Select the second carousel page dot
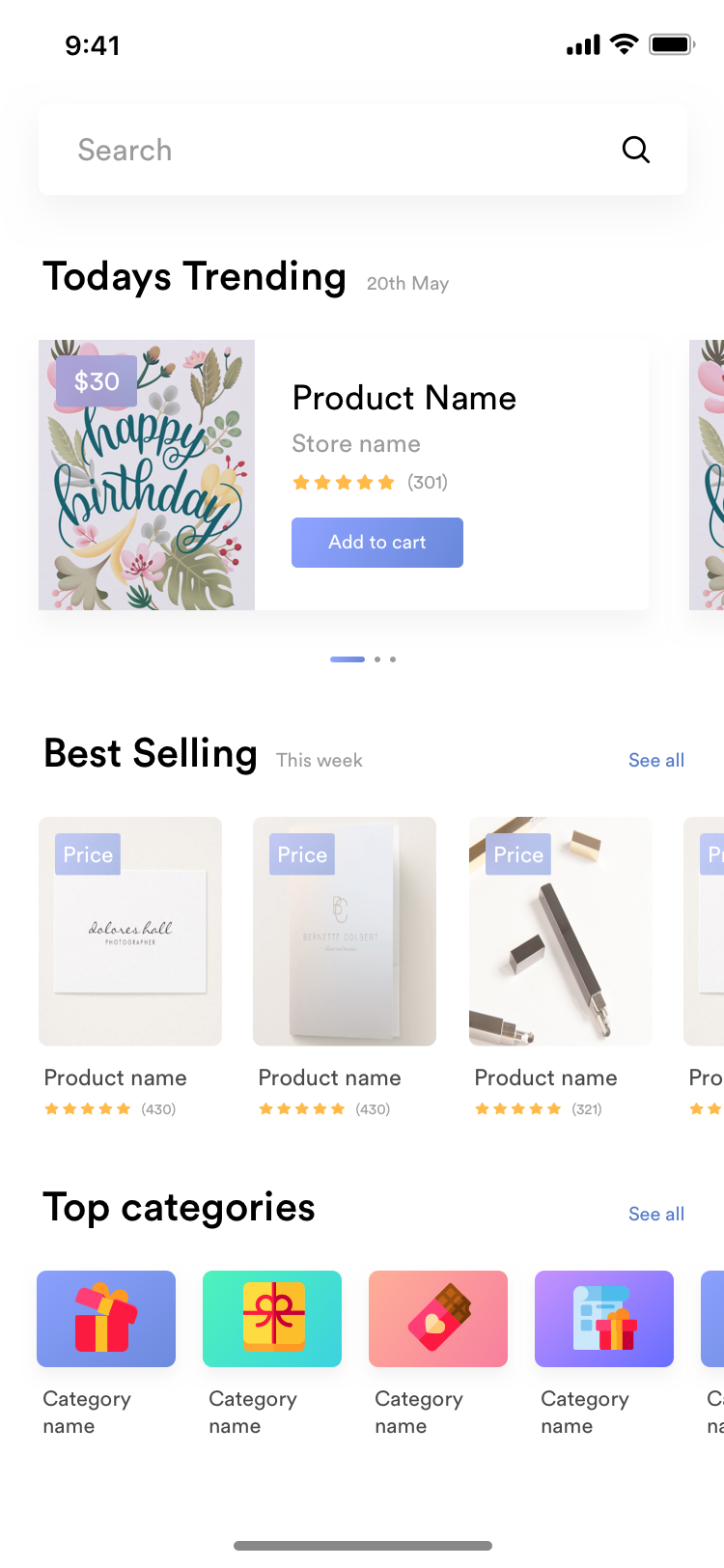Image resolution: width=724 pixels, height=1568 pixels. click(x=377, y=659)
